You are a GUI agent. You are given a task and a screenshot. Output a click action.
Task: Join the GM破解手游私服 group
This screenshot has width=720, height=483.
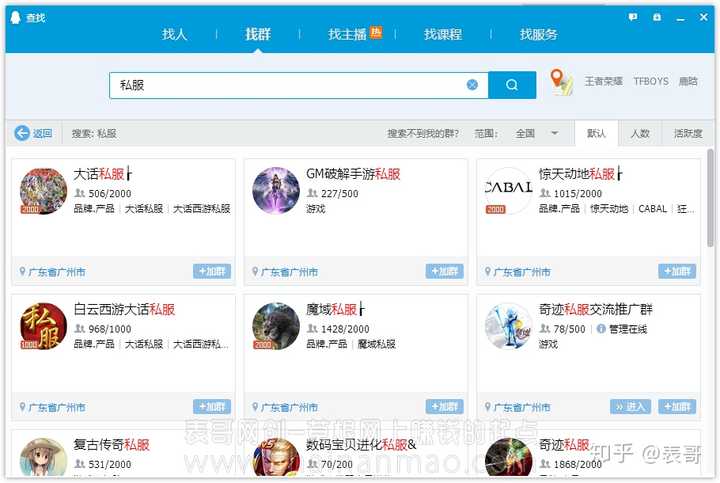[x=444, y=271]
